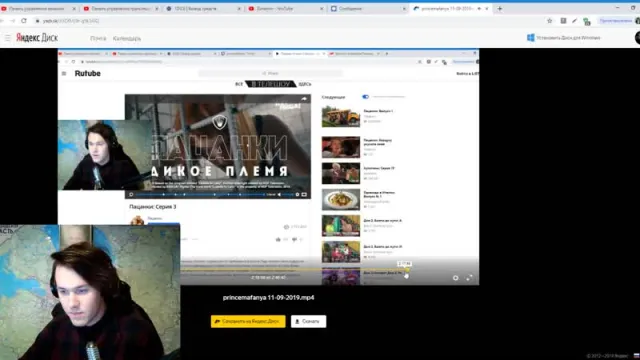Close the active princemafanya tab

tap(487, 9)
